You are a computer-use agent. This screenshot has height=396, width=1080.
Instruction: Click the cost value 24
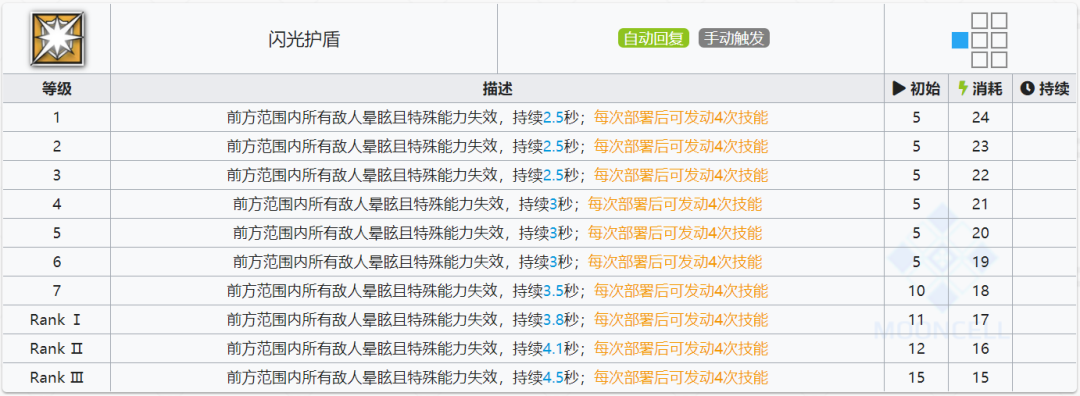pyautogui.click(x=980, y=118)
